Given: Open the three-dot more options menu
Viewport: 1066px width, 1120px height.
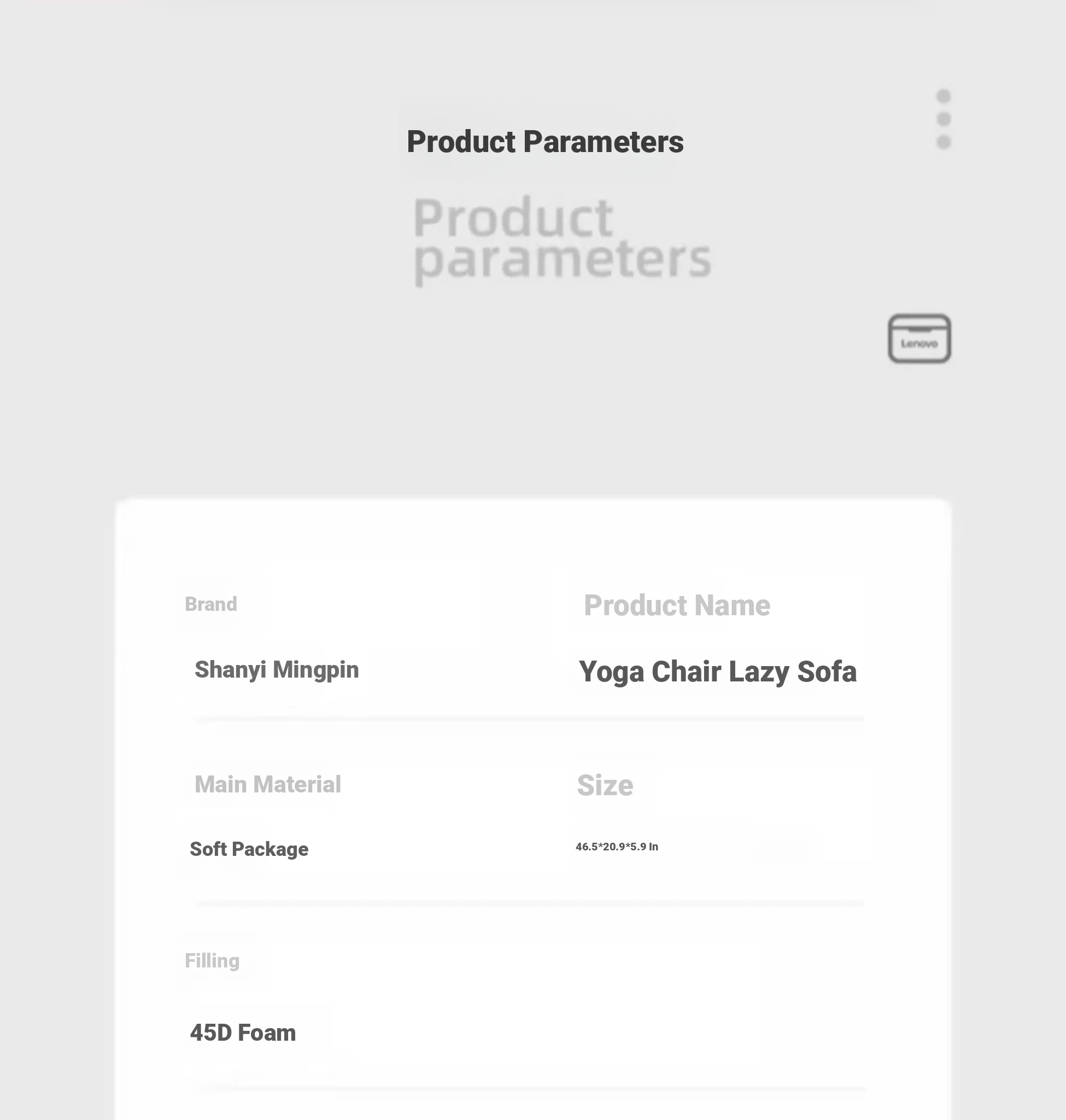Looking at the screenshot, I should tap(943, 119).
